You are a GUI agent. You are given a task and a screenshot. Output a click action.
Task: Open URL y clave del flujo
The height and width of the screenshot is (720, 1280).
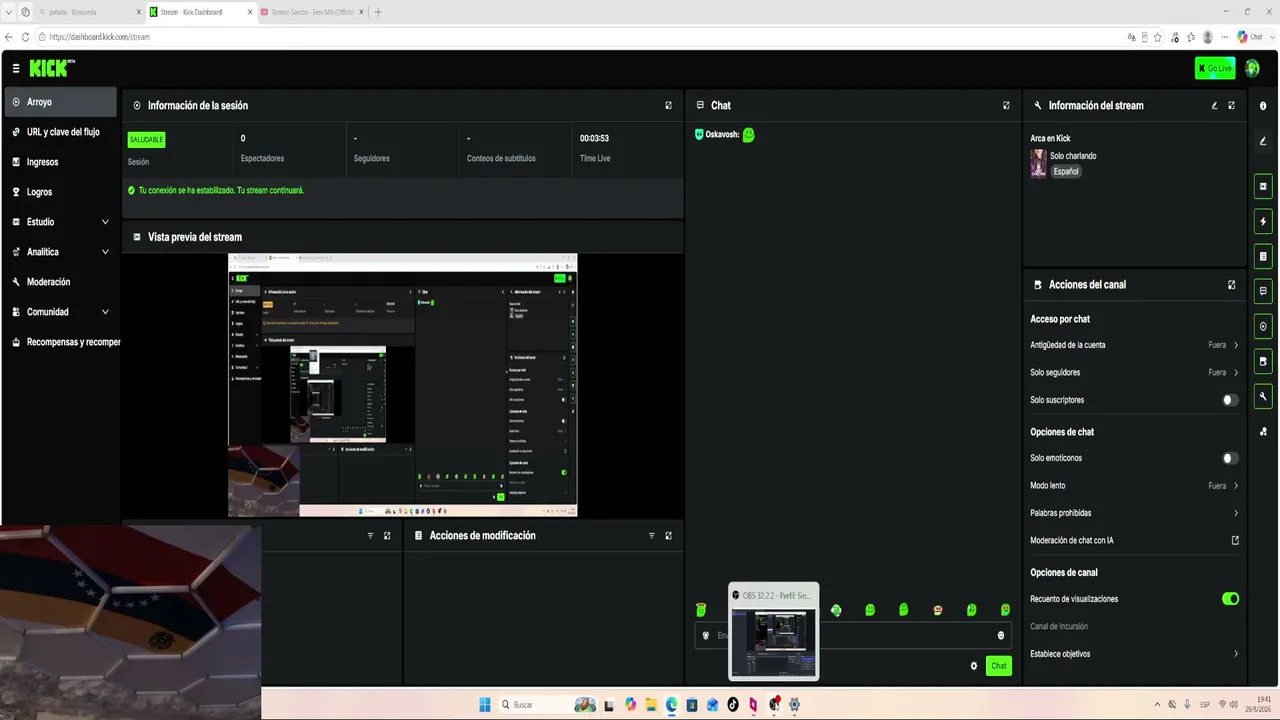pos(61,132)
